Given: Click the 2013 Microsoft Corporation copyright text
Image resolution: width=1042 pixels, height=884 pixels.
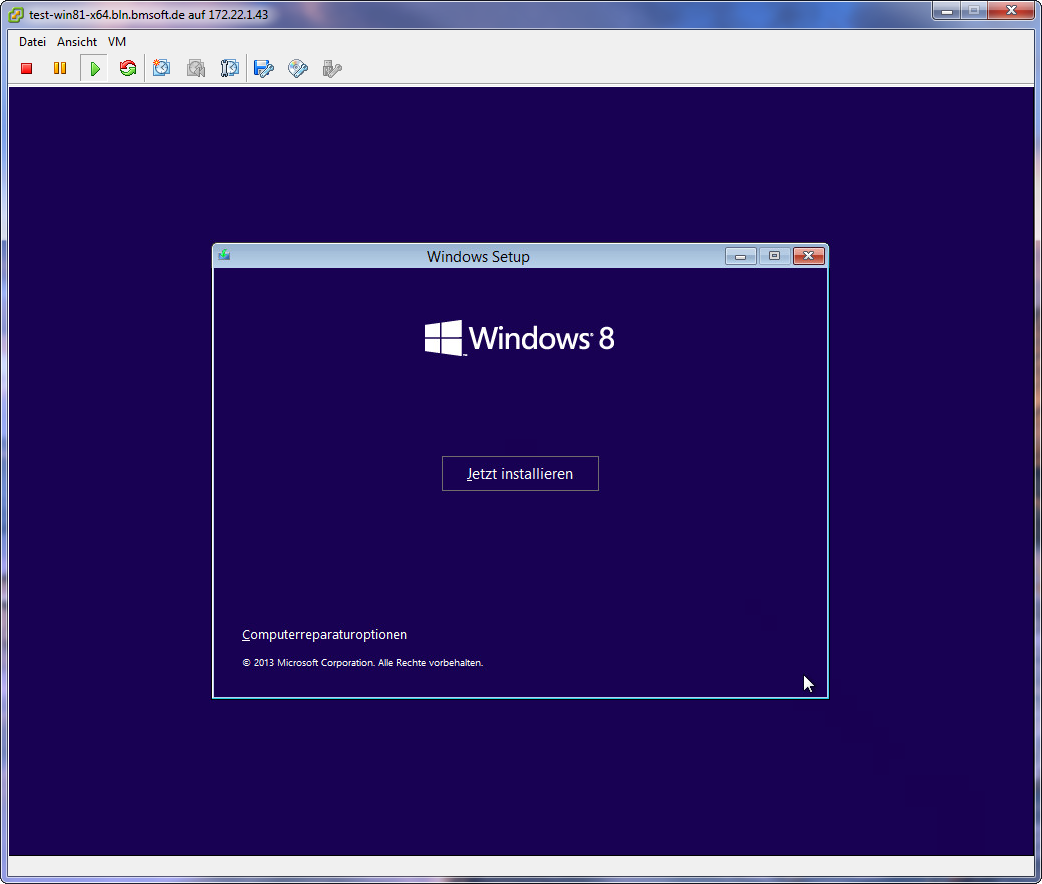Looking at the screenshot, I should (363, 663).
